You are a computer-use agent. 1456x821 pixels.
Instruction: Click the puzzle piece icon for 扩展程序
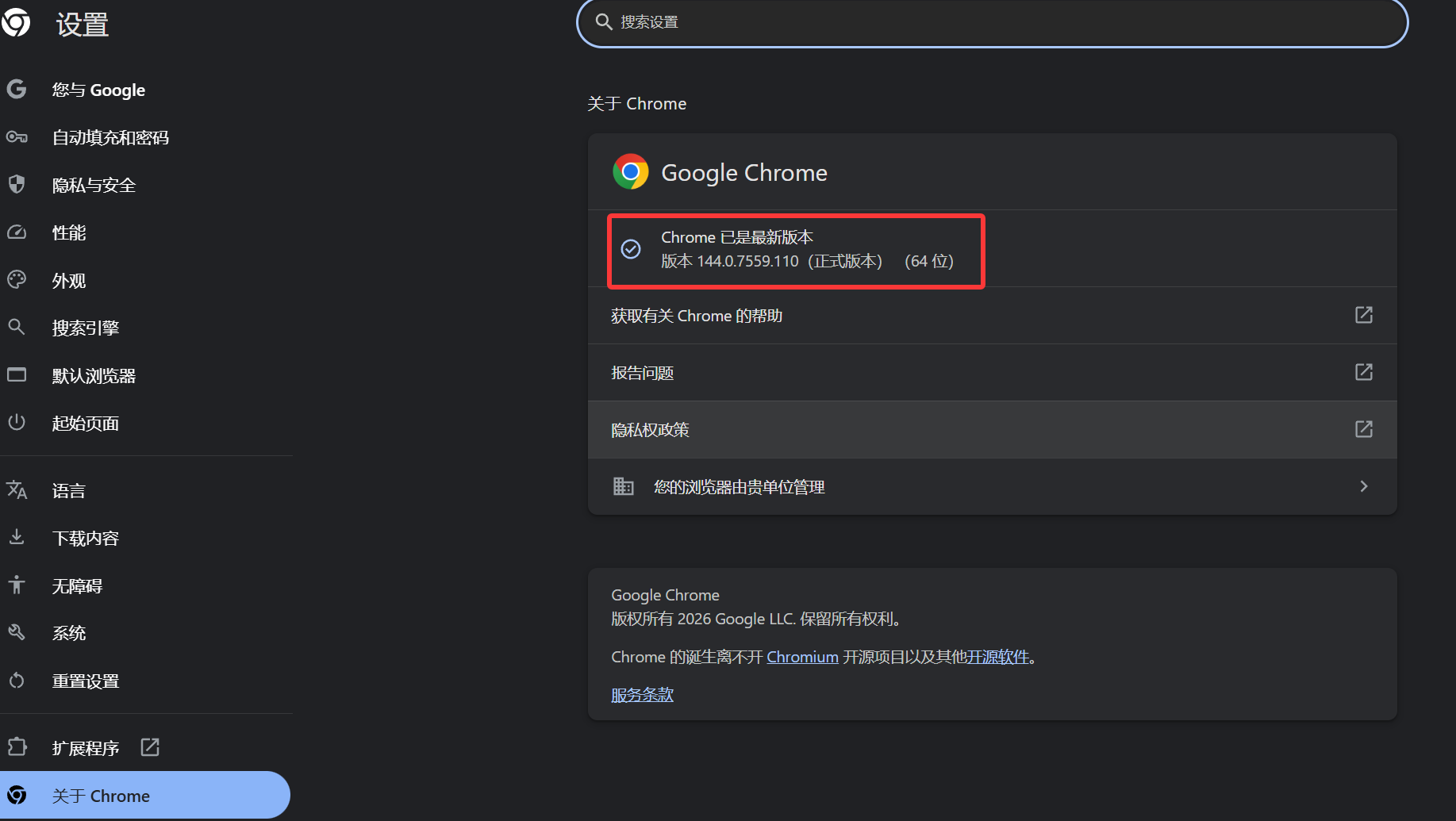[x=17, y=747]
